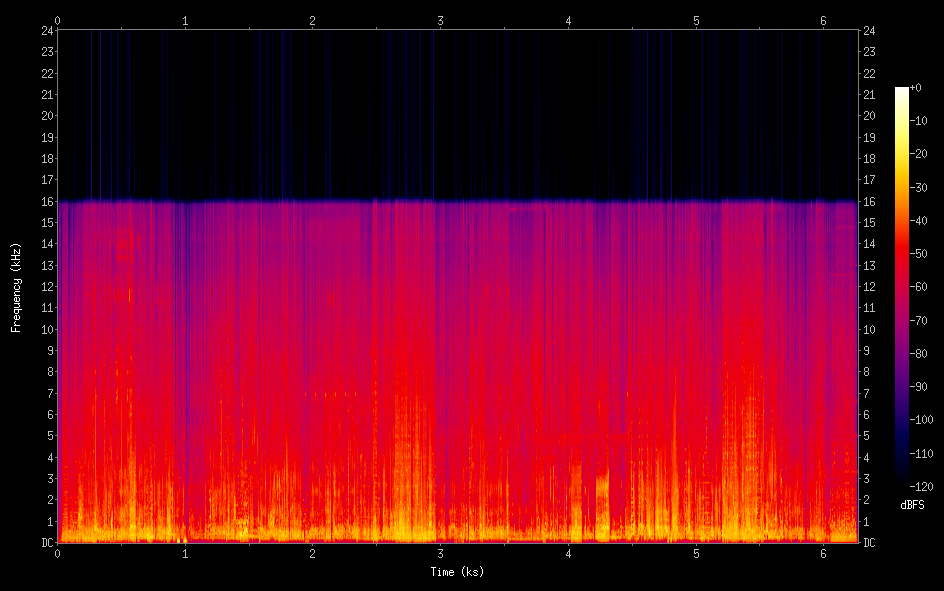This screenshot has width=944, height=591.
Task: Click the dBFS label below the color scale
Action: tap(912, 506)
